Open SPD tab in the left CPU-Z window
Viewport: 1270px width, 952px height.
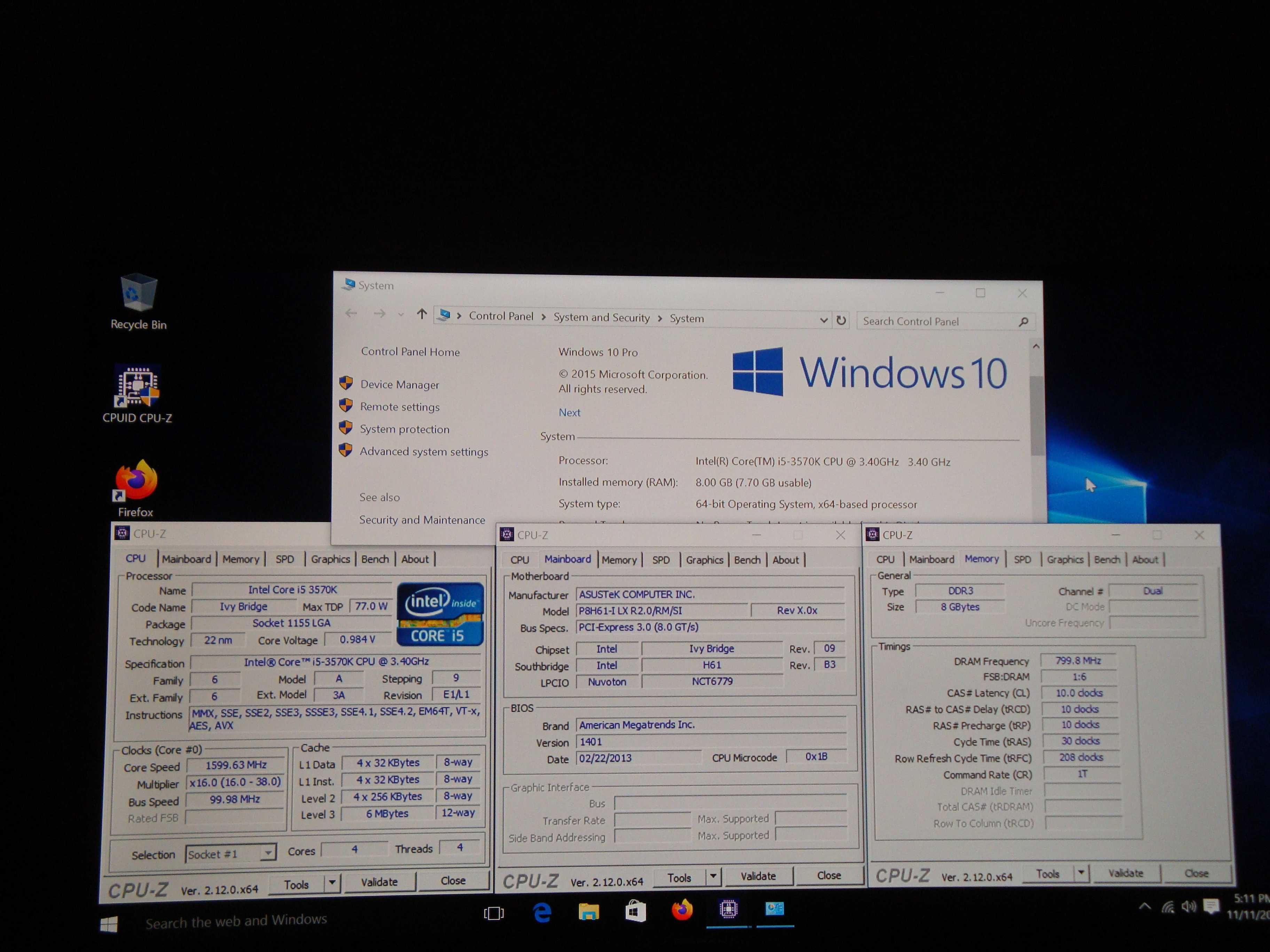tap(285, 560)
